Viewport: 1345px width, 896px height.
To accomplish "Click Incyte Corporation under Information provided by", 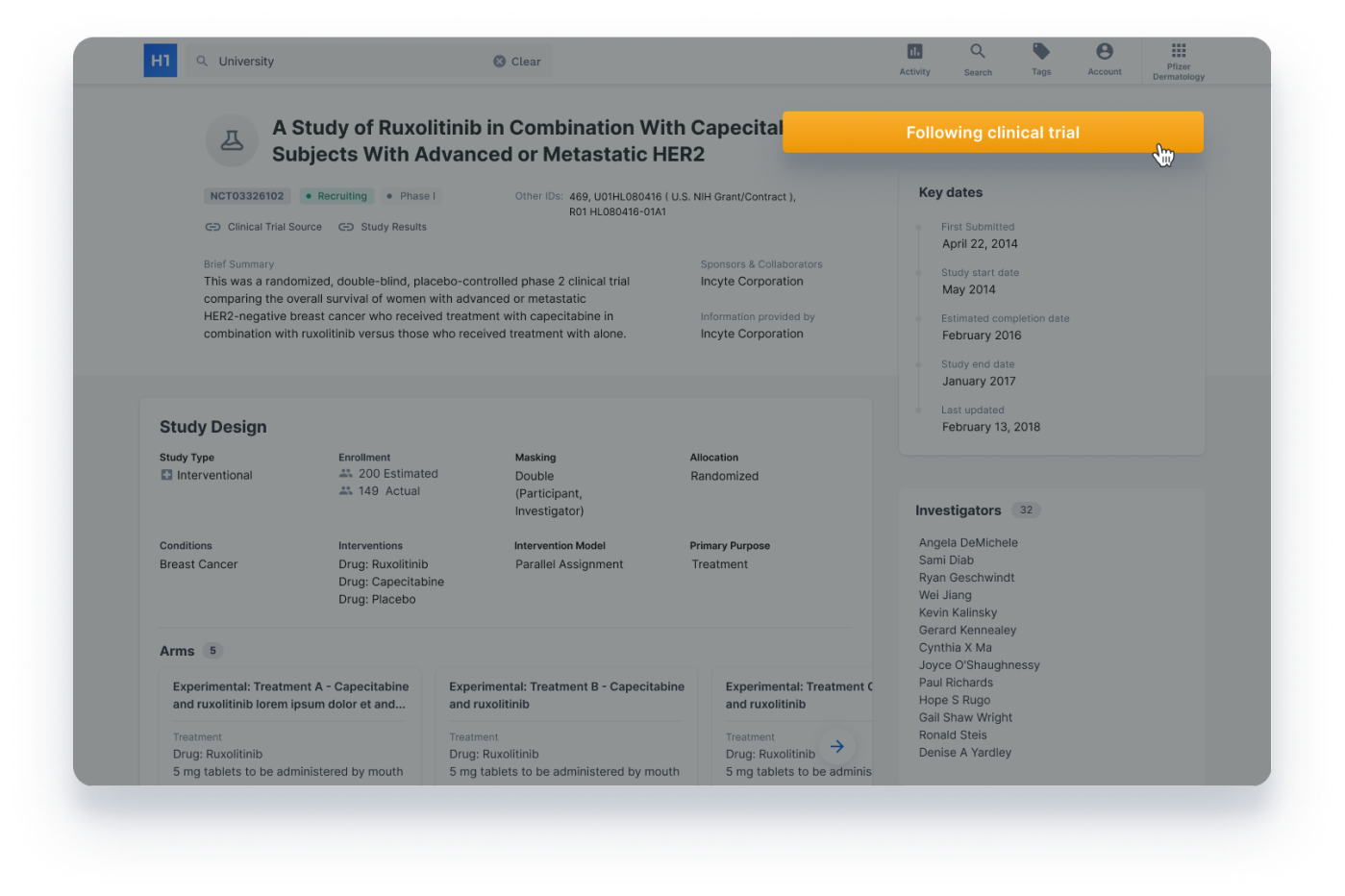I will tap(752, 334).
